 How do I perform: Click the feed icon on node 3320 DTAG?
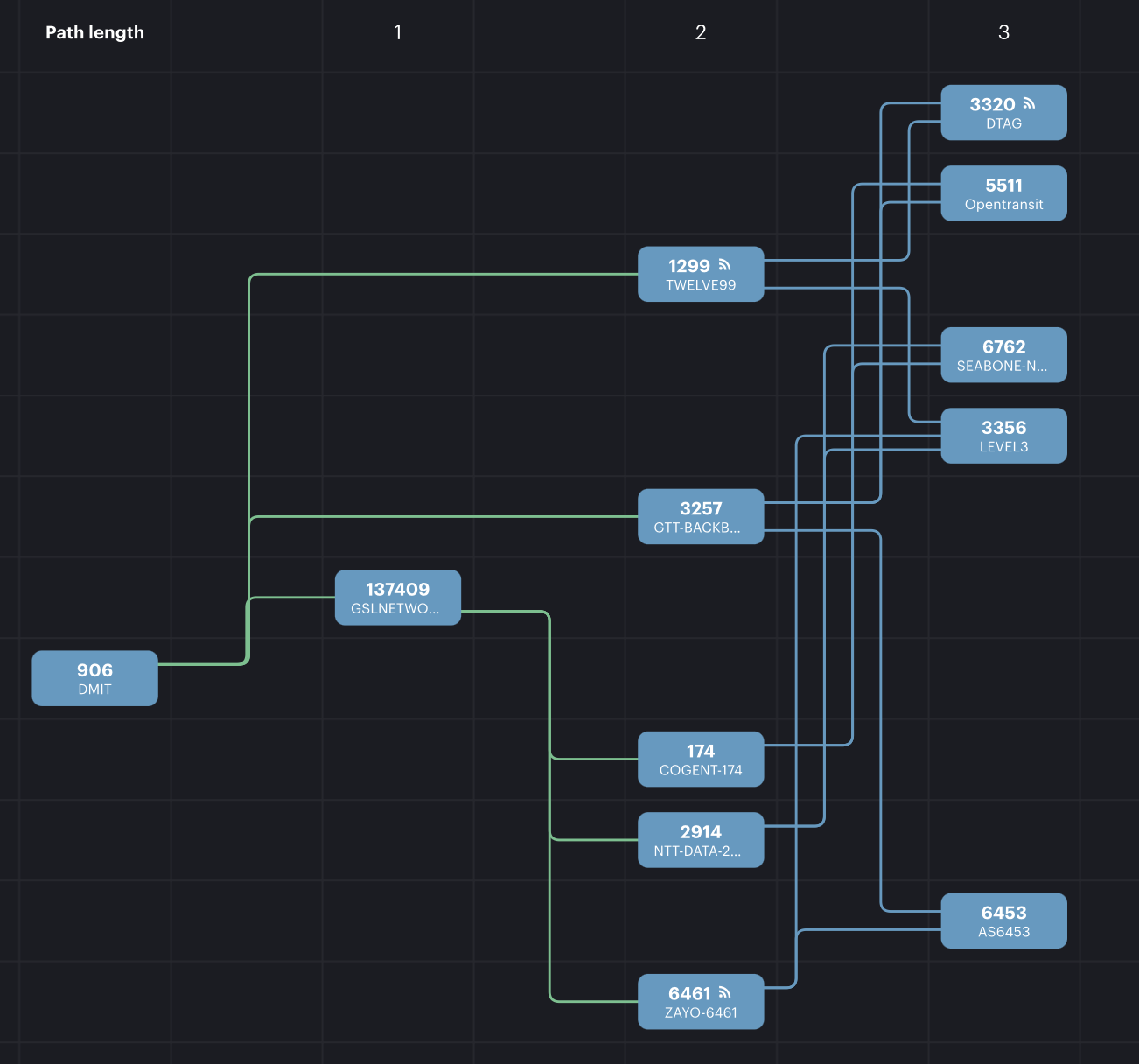coord(1029,103)
